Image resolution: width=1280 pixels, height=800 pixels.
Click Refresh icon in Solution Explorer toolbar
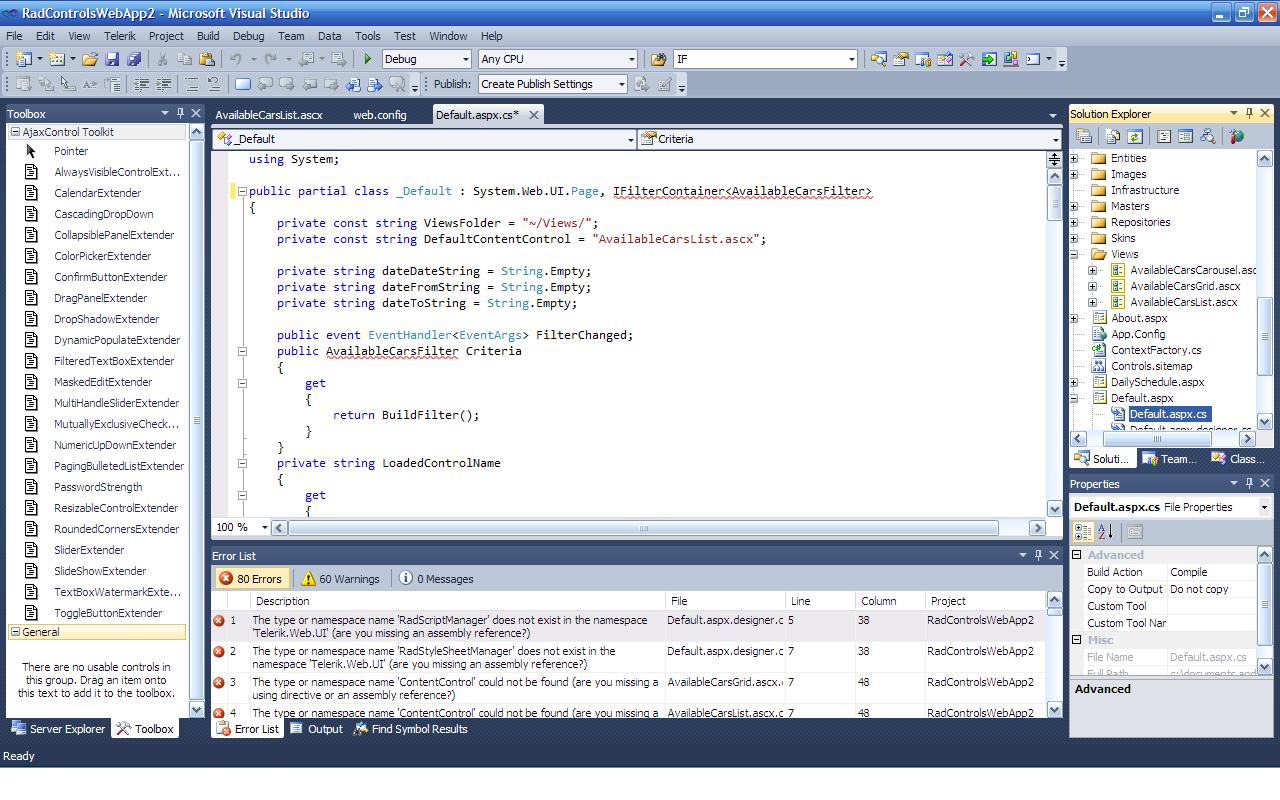(1135, 137)
